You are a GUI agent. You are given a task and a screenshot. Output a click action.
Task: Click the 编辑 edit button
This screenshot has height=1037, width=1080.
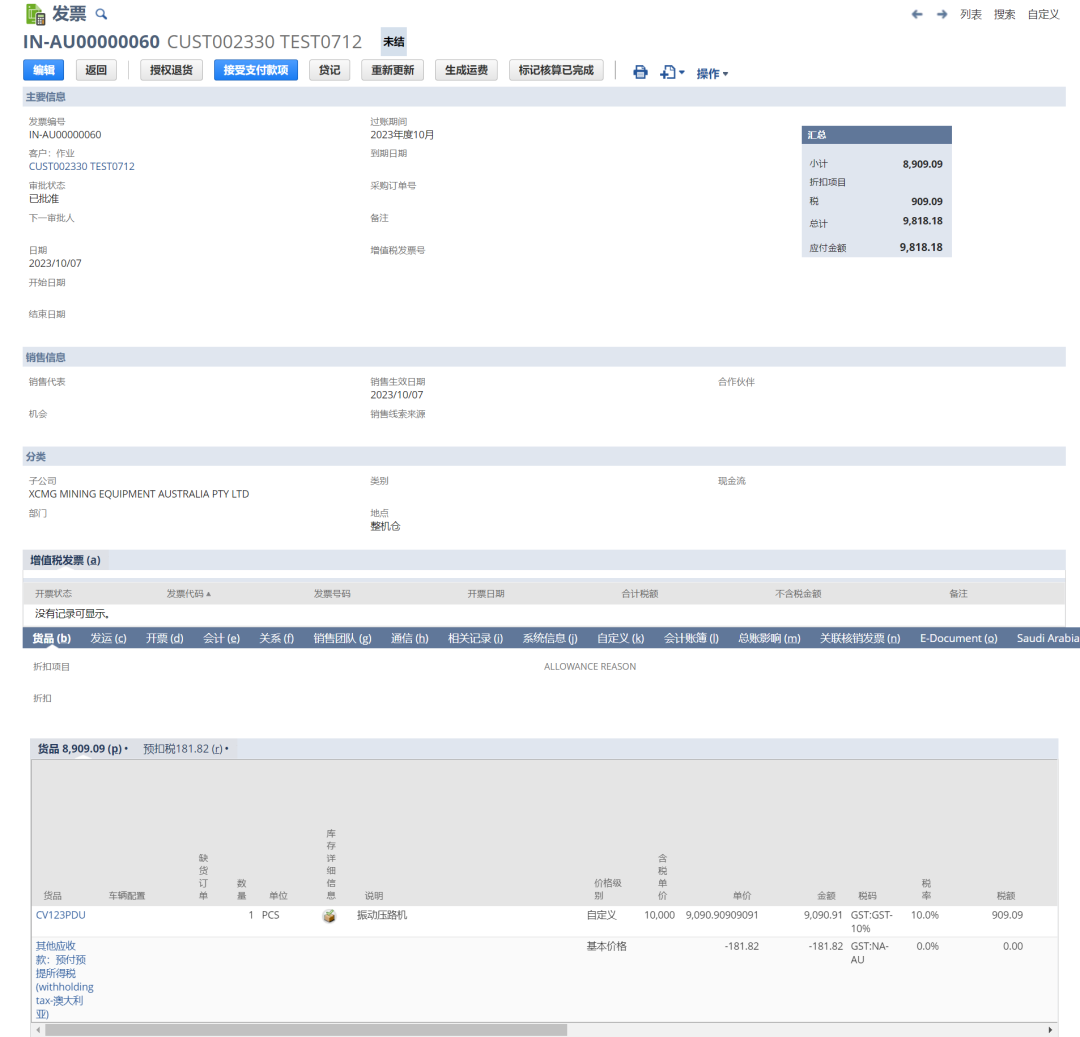click(x=43, y=70)
